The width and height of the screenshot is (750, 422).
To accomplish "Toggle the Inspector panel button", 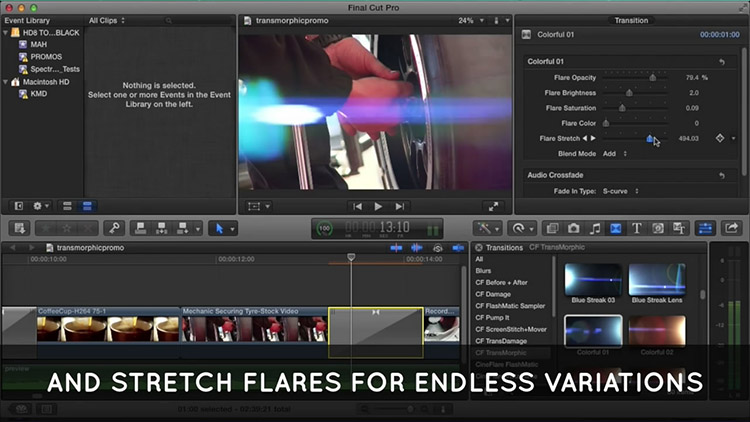I will point(706,228).
